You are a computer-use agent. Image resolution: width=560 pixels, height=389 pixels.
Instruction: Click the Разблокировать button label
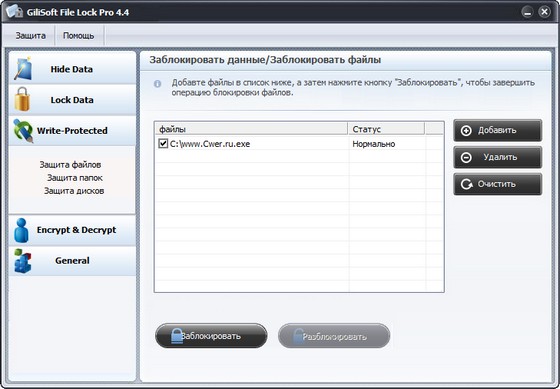(335, 337)
